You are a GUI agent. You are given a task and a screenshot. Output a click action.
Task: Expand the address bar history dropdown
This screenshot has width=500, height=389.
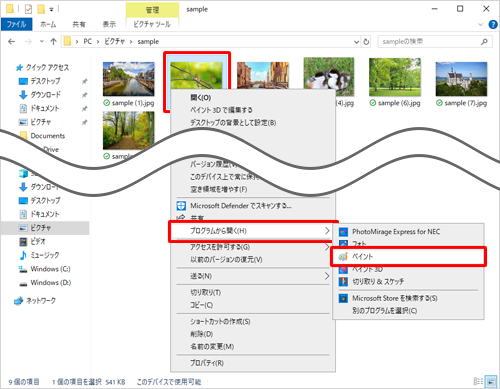pos(356,42)
